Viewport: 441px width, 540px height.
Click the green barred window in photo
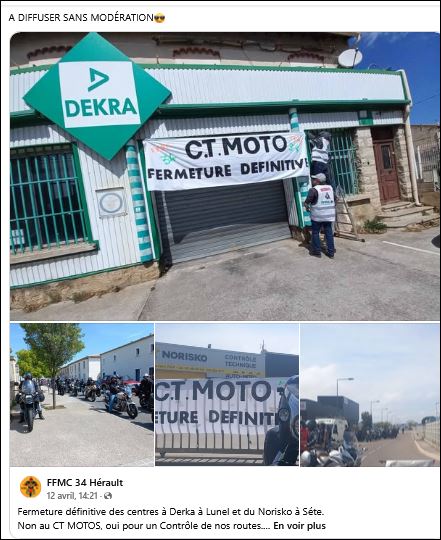coord(48,199)
